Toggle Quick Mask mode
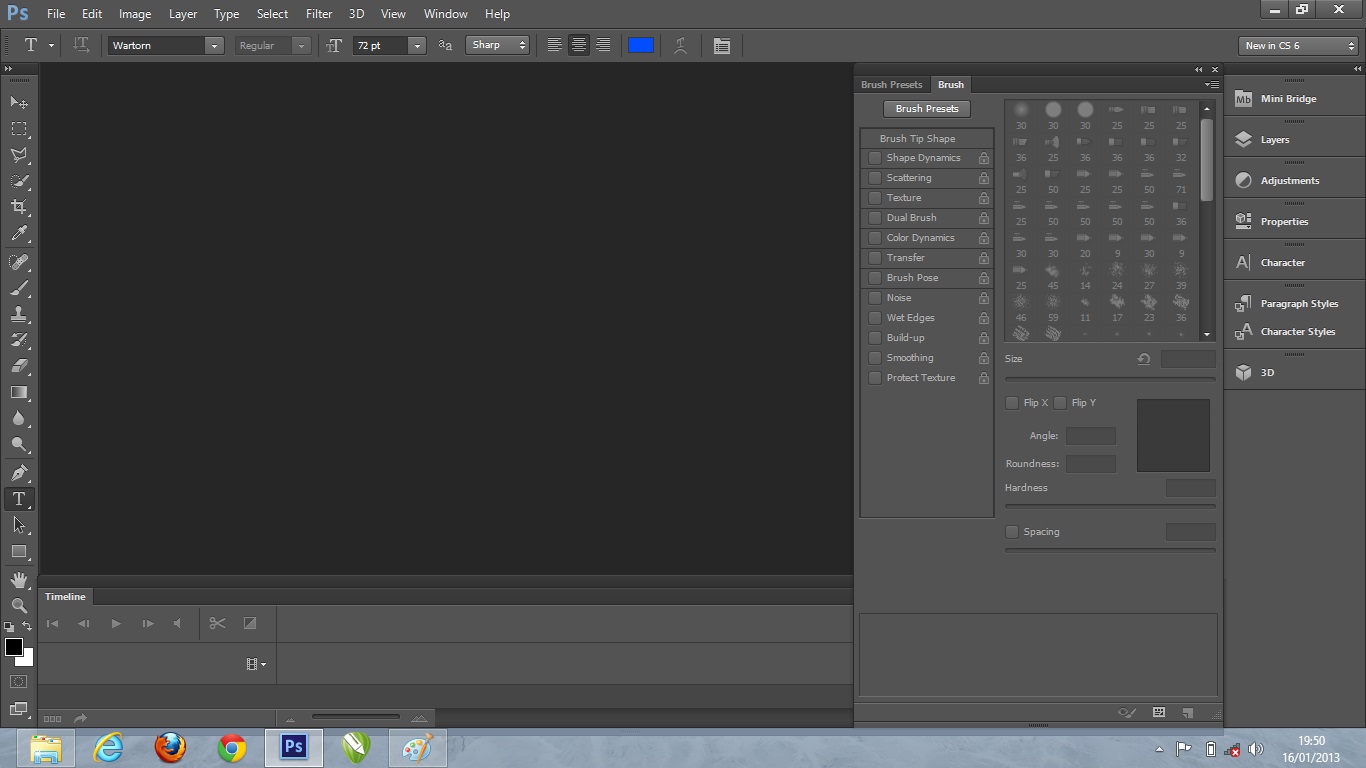1366x768 pixels. pos(18,682)
